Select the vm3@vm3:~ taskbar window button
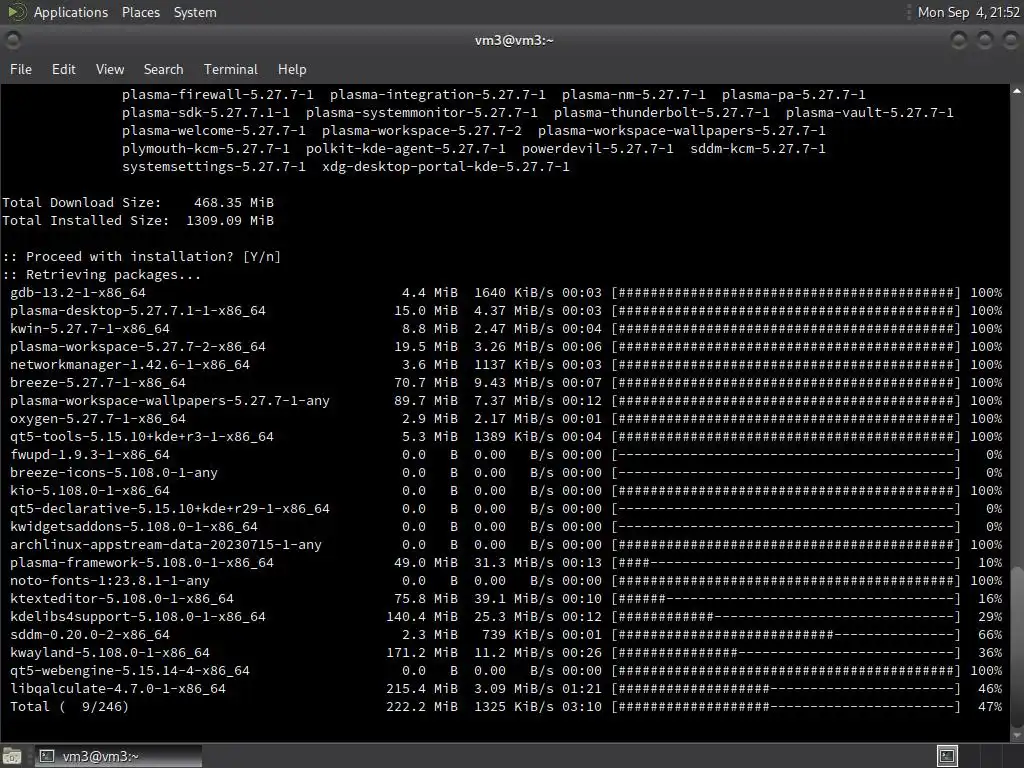Image resolution: width=1024 pixels, height=768 pixels. click(x=118, y=756)
